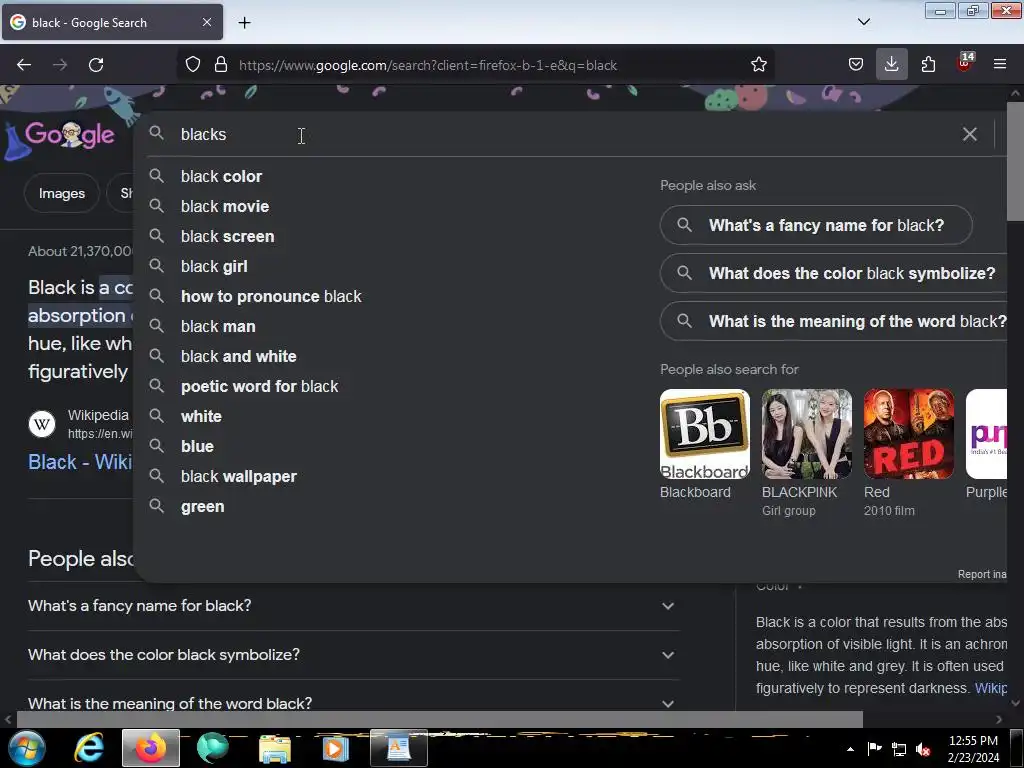Image resolution: width=1024 pixels, height=768 pixels.
Task: Open the list all tabs dropdown
Action: click(863, 22)
